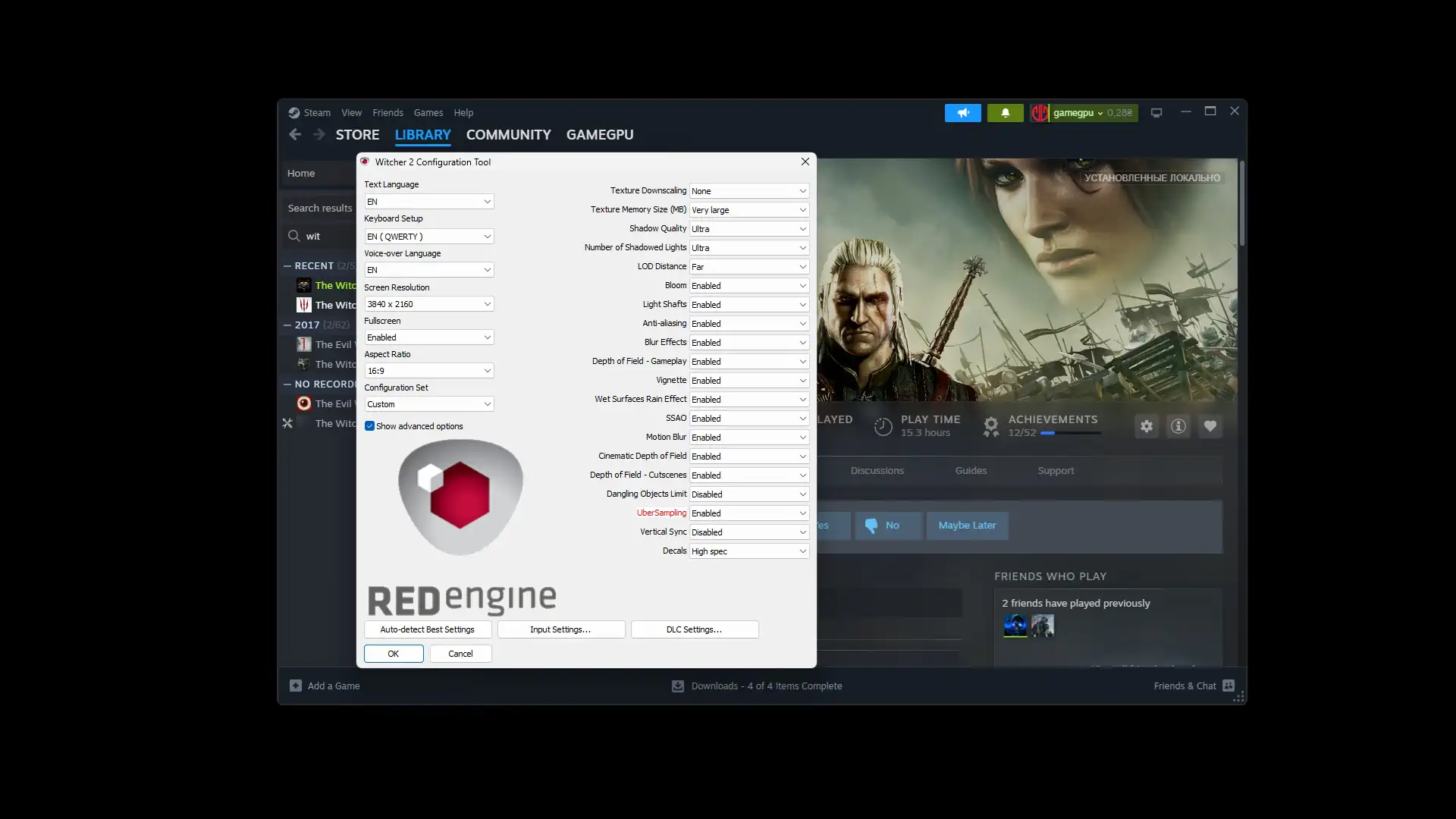The width and height of the screenshot is (1456, 819).
Task: Change UberSampling dropdown setting
Action: [x=748, y=513]
